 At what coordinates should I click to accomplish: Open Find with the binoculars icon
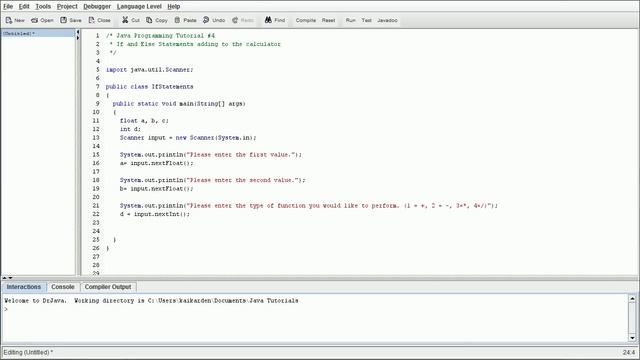pos(275,20)
